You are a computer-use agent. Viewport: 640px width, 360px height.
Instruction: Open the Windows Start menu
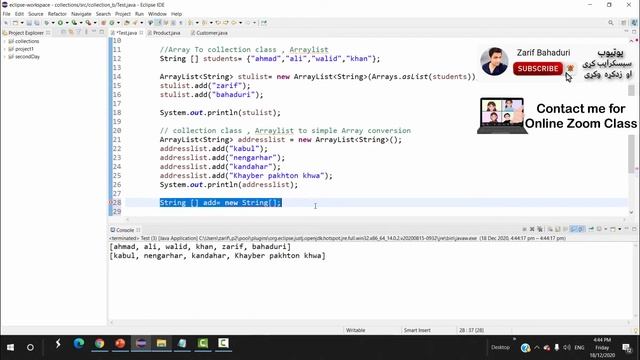point(11,347)
